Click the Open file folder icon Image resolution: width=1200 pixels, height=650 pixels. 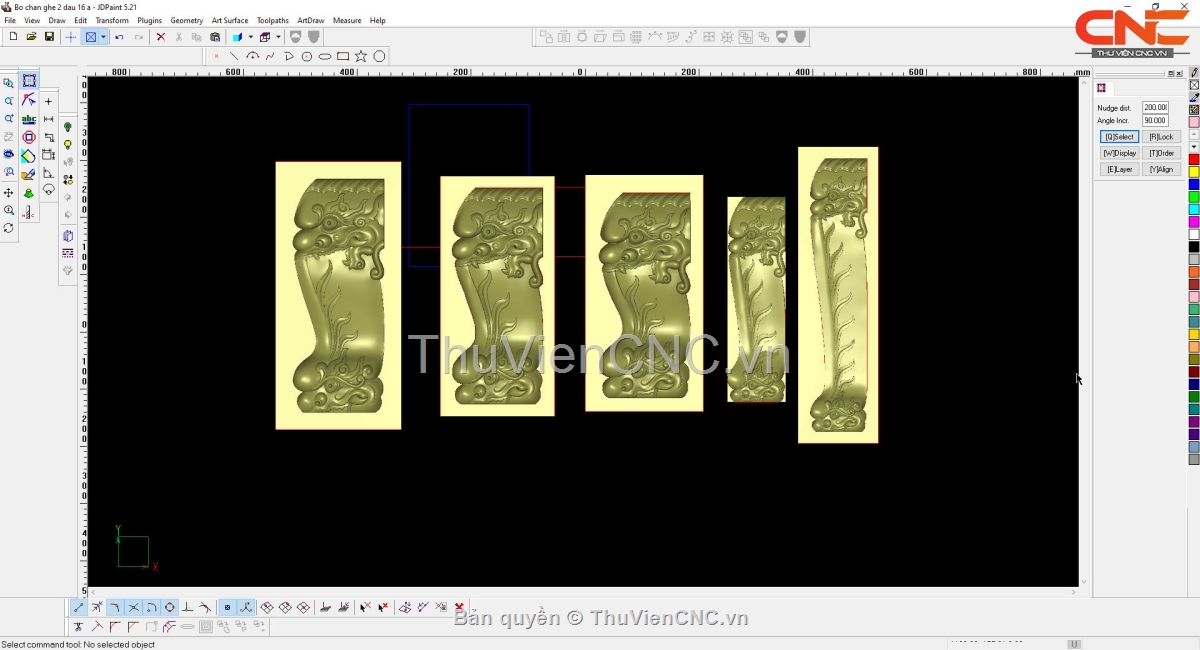pos(31,37)
